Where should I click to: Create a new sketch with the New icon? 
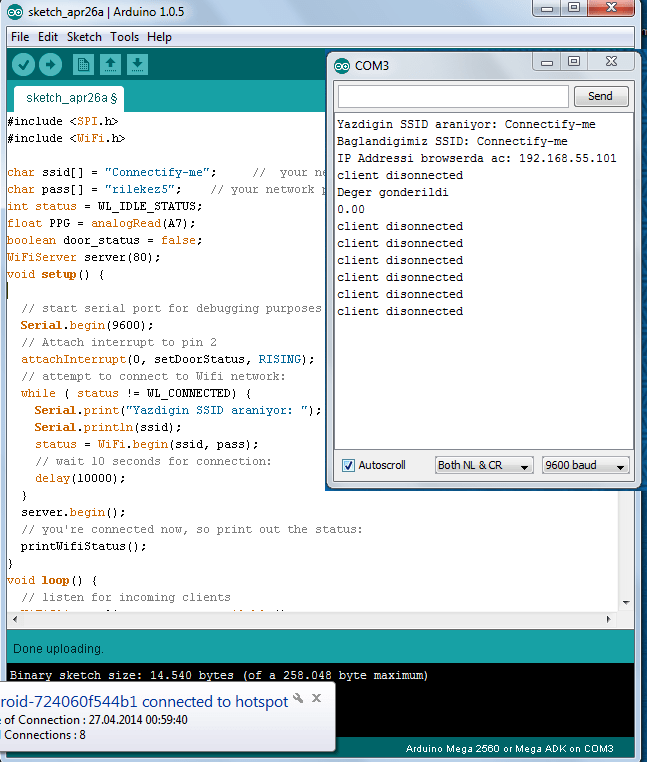pos(83,65)
